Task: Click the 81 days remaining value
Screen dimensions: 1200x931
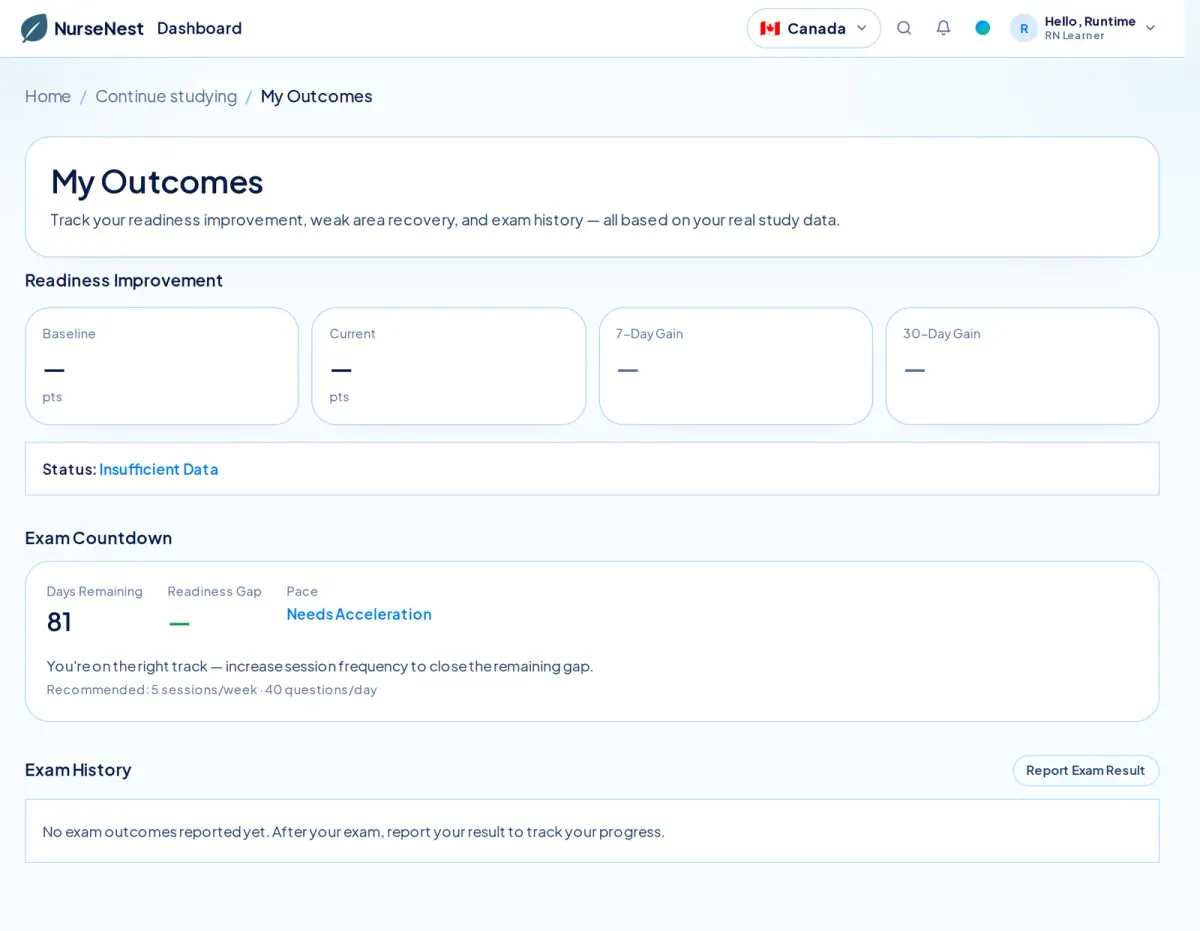Action: point(59,622)
